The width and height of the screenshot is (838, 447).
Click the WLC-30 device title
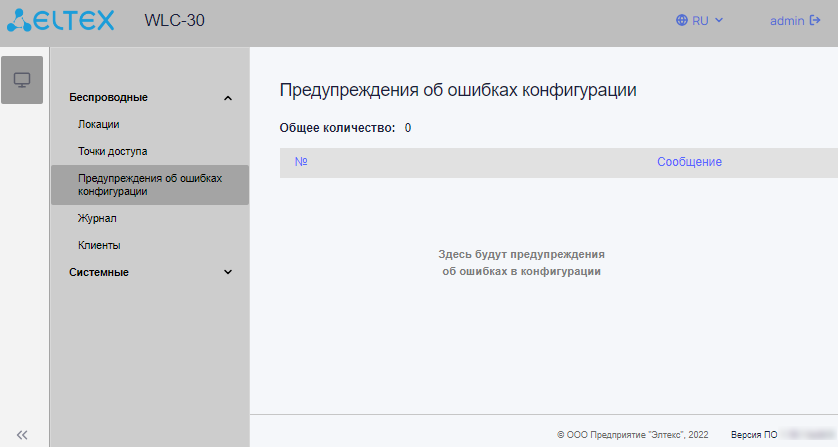click(x=174, y=20)
